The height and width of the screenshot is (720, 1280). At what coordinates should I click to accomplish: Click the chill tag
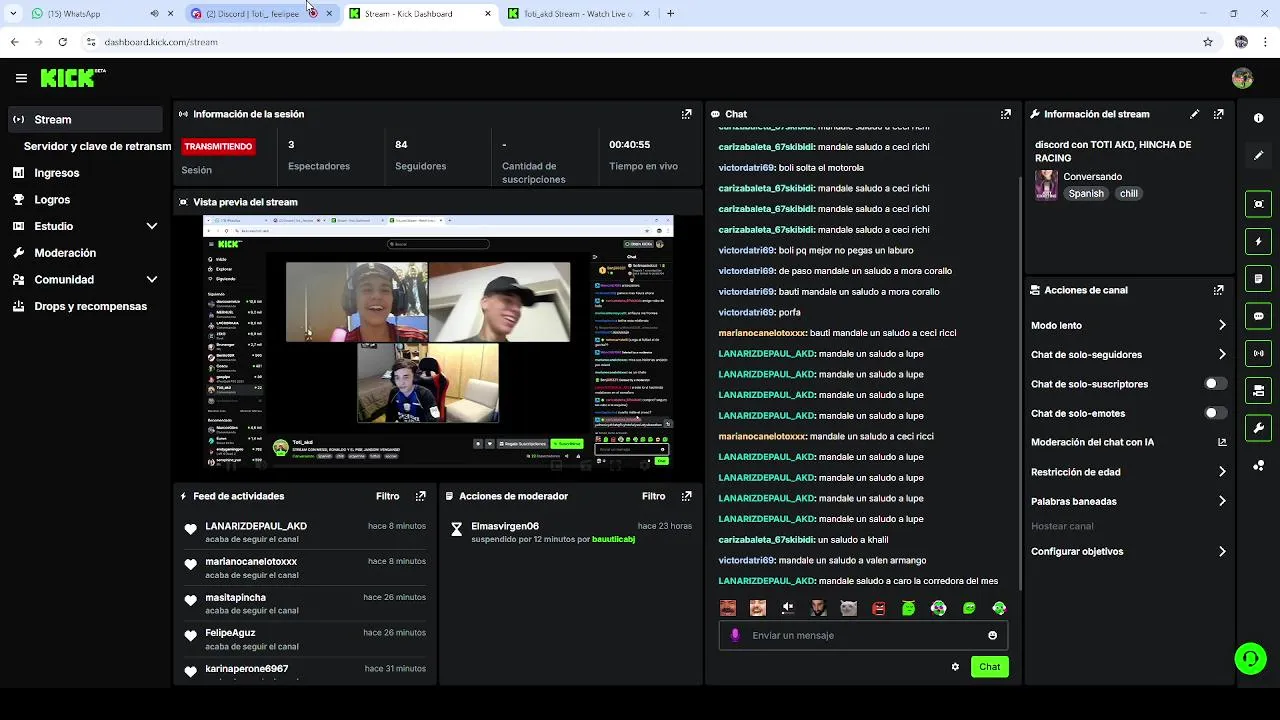point(1129,194)
